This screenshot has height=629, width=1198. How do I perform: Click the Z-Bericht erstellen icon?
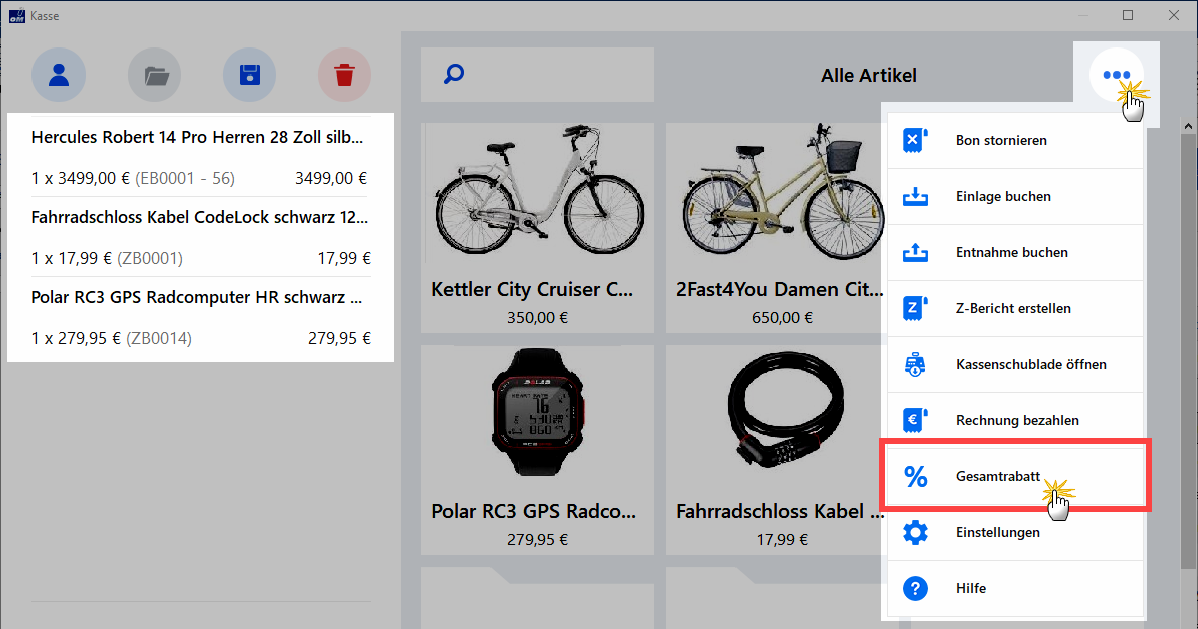pos(915,308)
